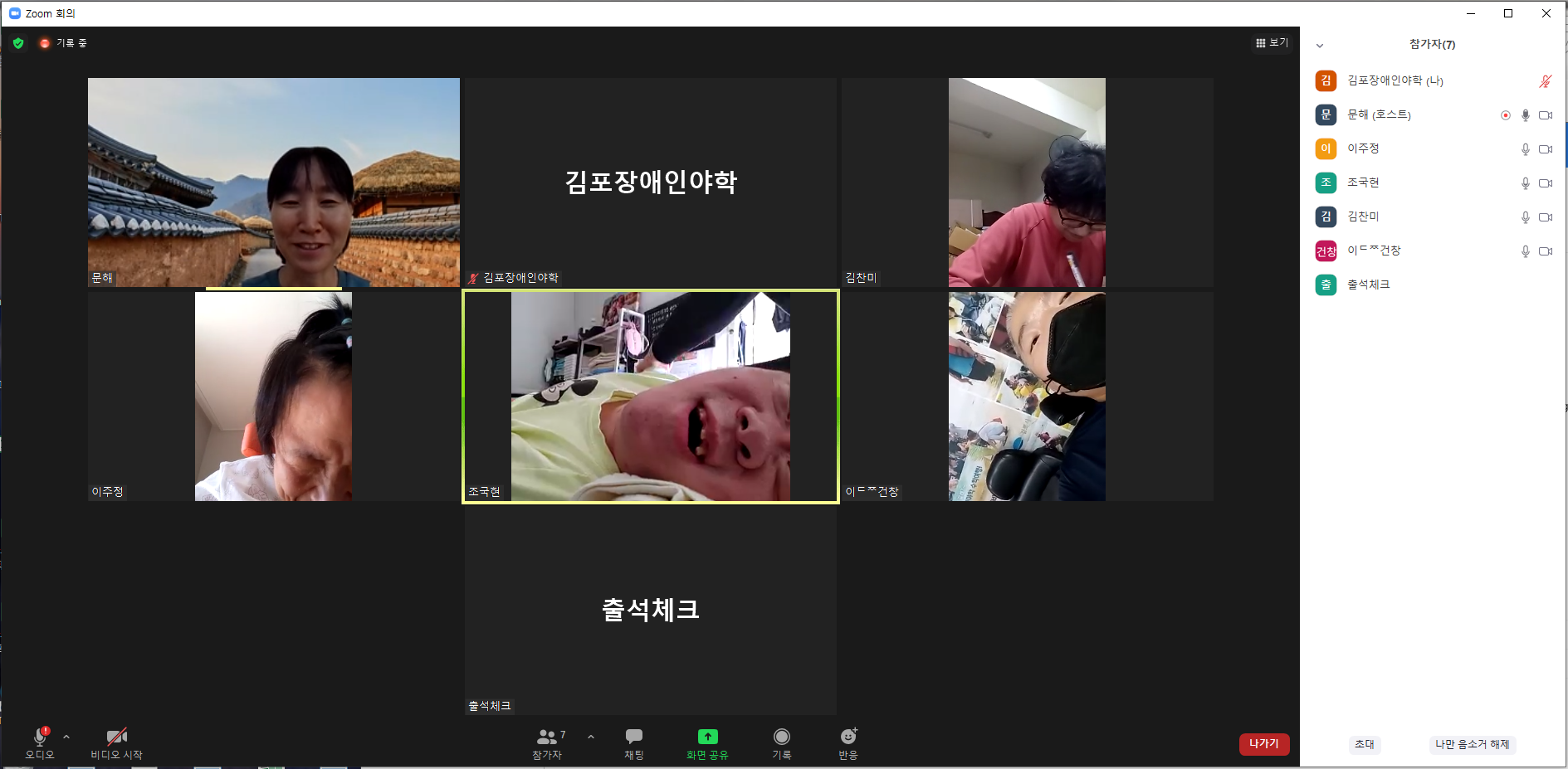Click recording dot in 문혜 host row
Screen dimensions: 1568x769
1506,115
